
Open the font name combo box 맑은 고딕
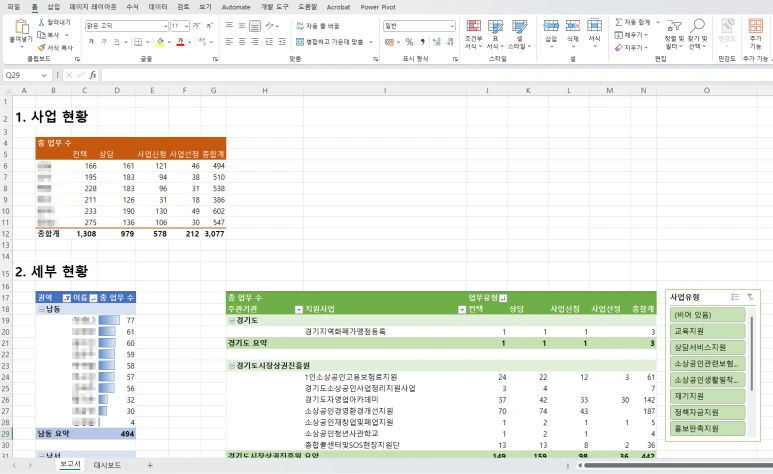[x=127, y=26]
